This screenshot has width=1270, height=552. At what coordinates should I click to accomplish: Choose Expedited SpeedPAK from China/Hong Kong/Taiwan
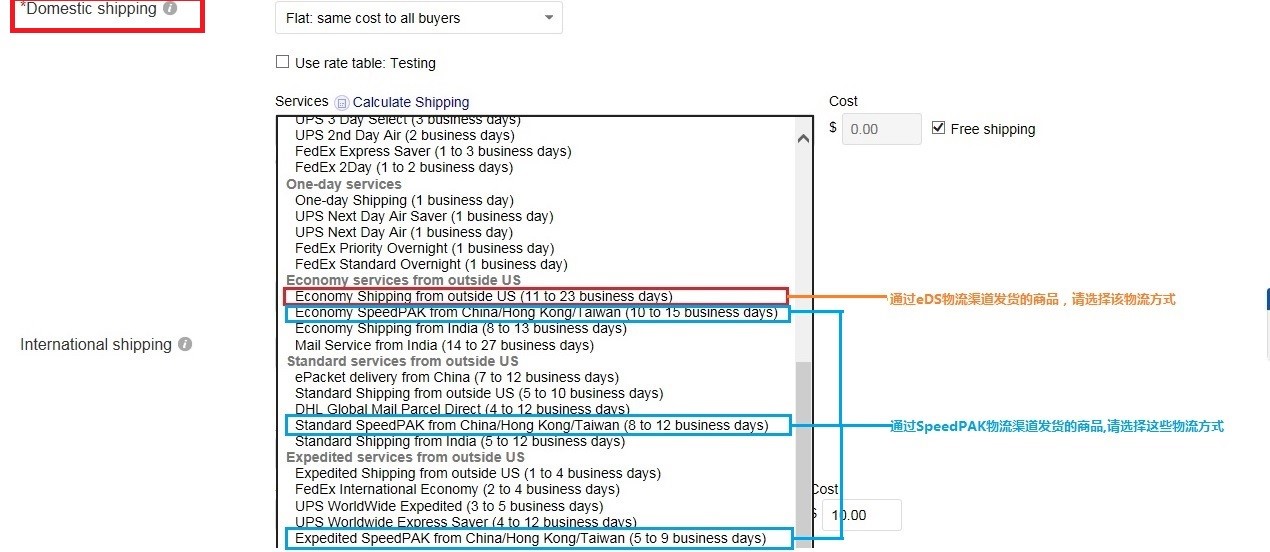coord(530,539)
